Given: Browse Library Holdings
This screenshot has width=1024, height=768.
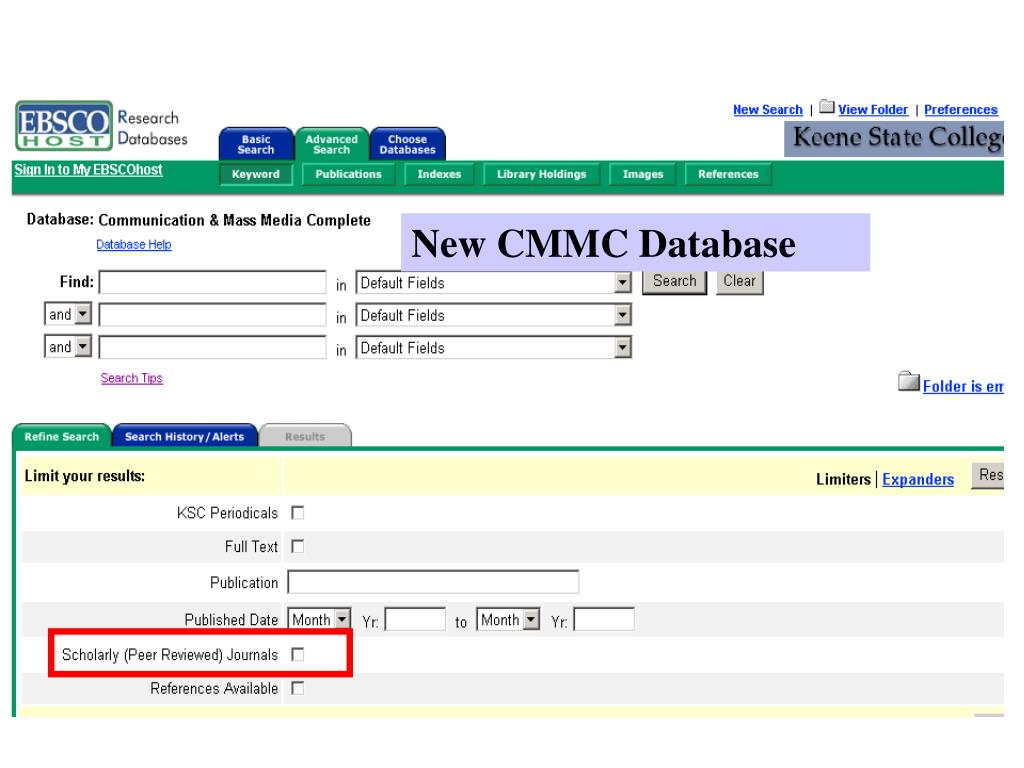Looking at the screenshot, I should [541, 174].
